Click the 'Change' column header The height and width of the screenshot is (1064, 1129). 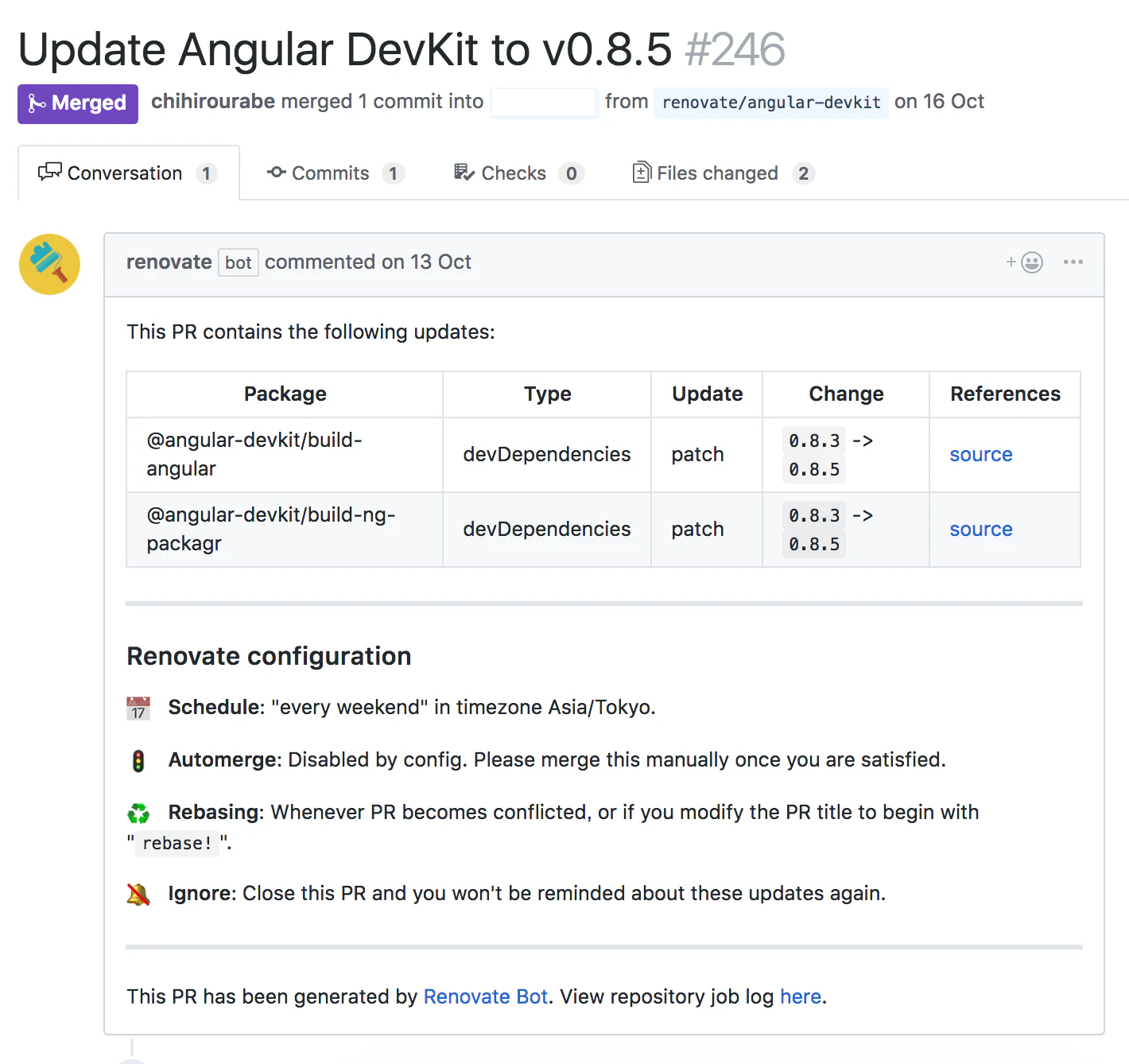tap(846, 394)
